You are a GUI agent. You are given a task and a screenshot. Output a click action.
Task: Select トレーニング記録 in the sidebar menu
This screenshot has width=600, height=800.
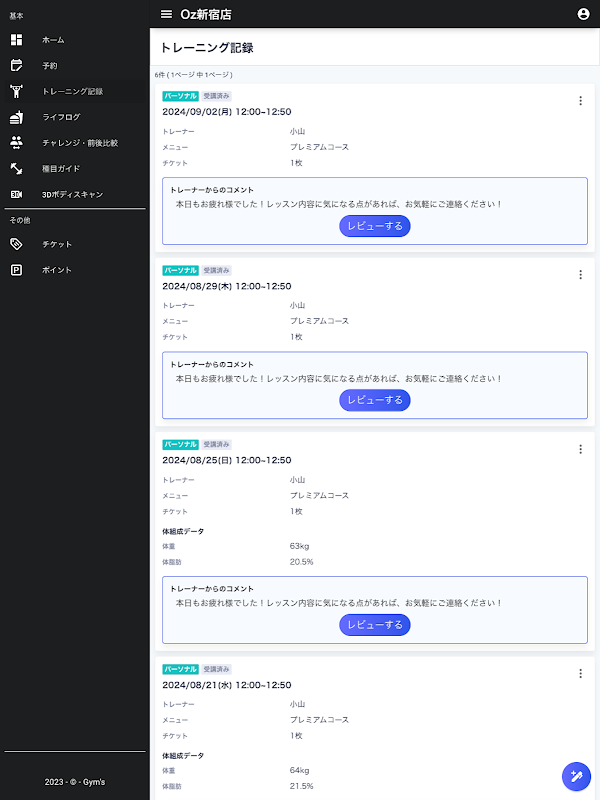(x=72, y=91)
